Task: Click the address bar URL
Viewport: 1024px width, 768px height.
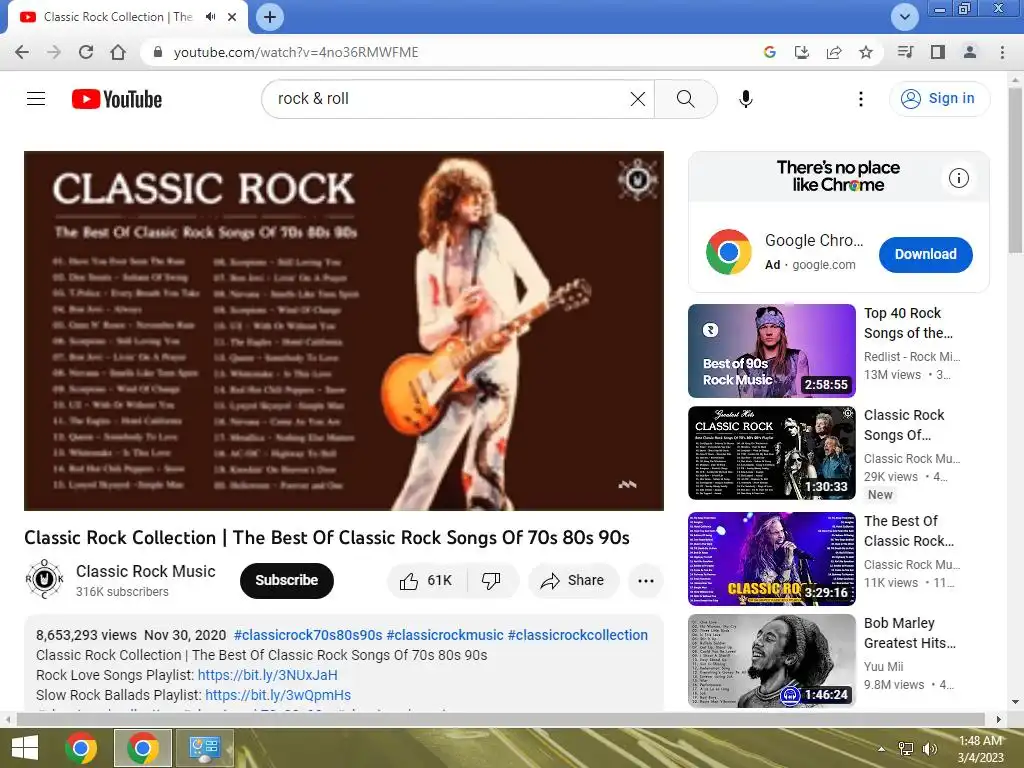Action: (296, 52)
